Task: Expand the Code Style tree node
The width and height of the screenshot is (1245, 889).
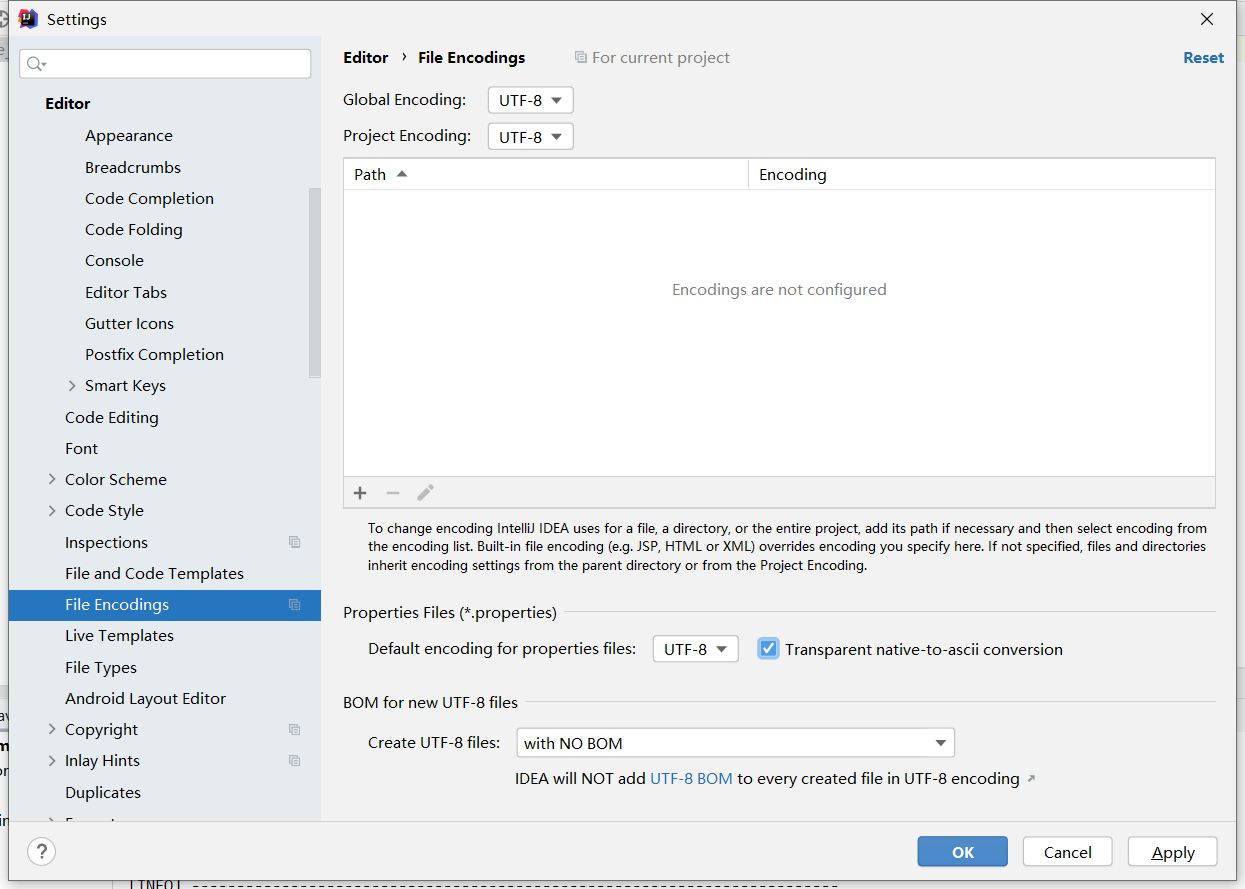Action: [52, 510]
